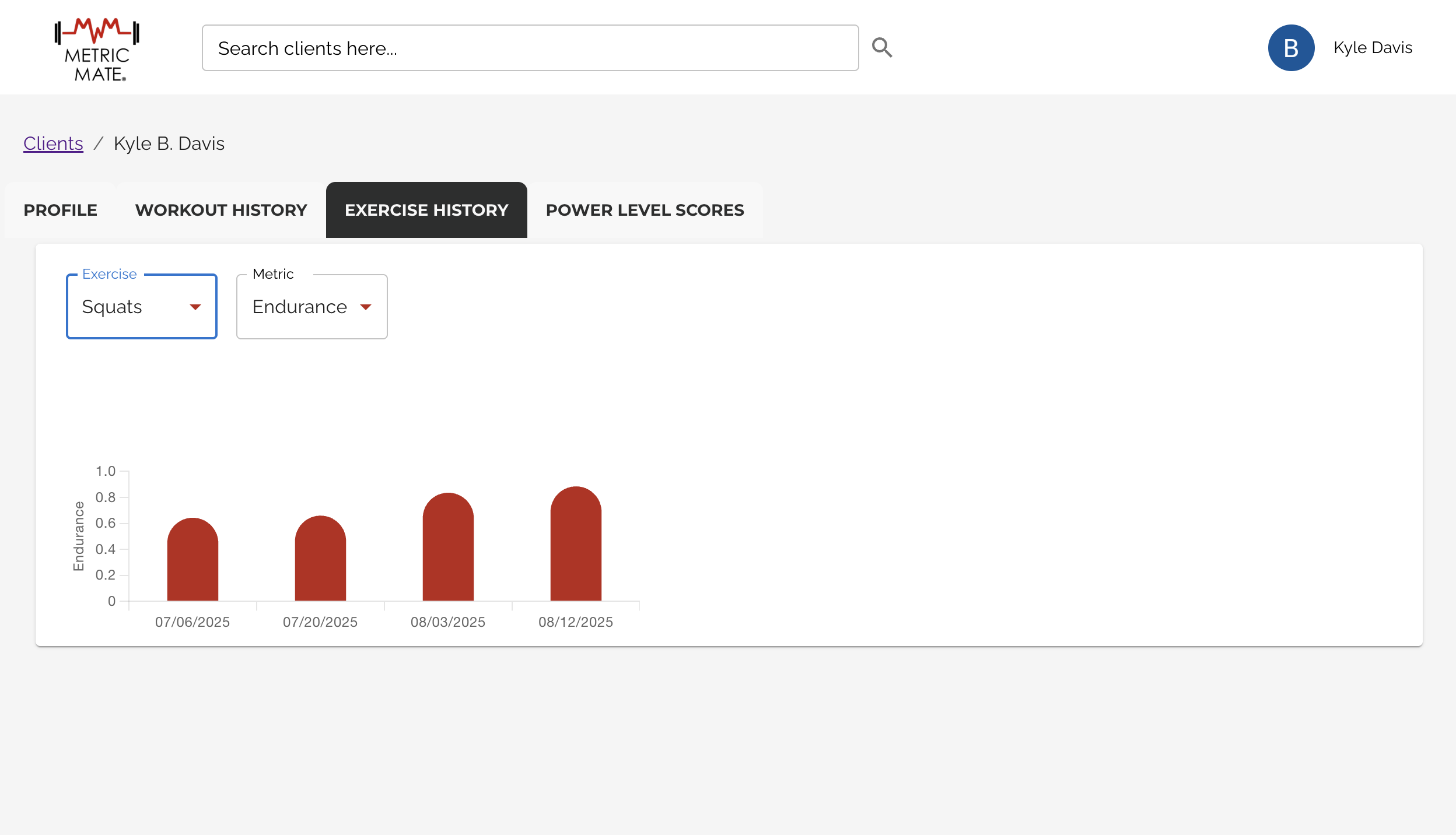Click the Exercise dropdown arrow
The height and width of the screenshot is (835, 1456).
click(195, 307)
